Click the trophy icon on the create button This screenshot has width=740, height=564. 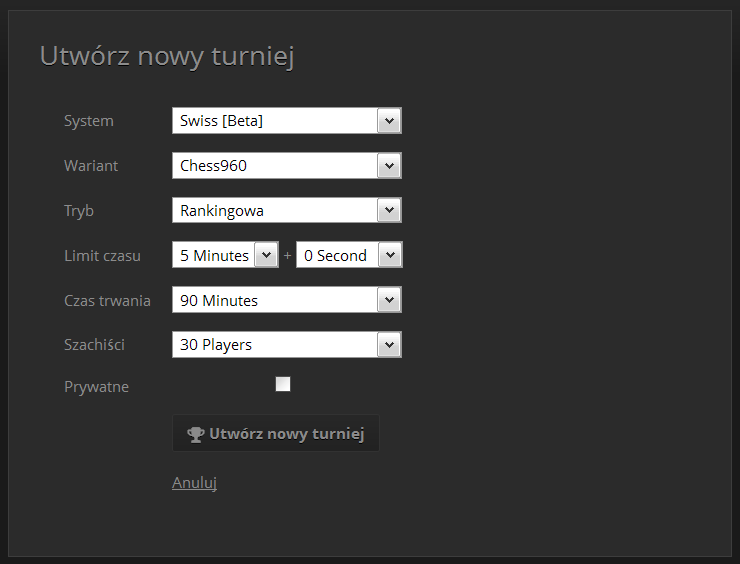pyautogui.click(x=195, y=434)
